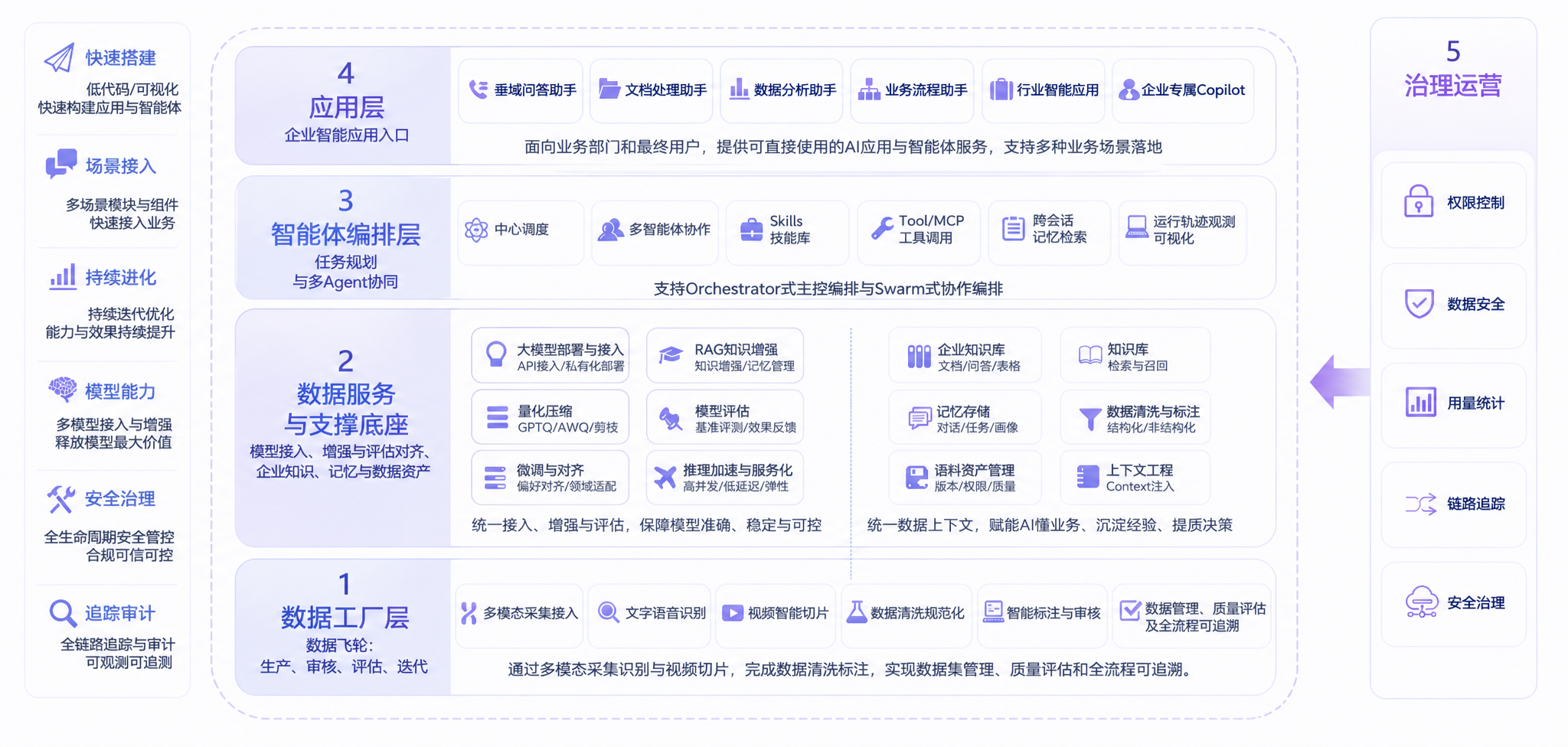Click the text 合规可信可控
The image size is (1568, 747).
point(129,555)
